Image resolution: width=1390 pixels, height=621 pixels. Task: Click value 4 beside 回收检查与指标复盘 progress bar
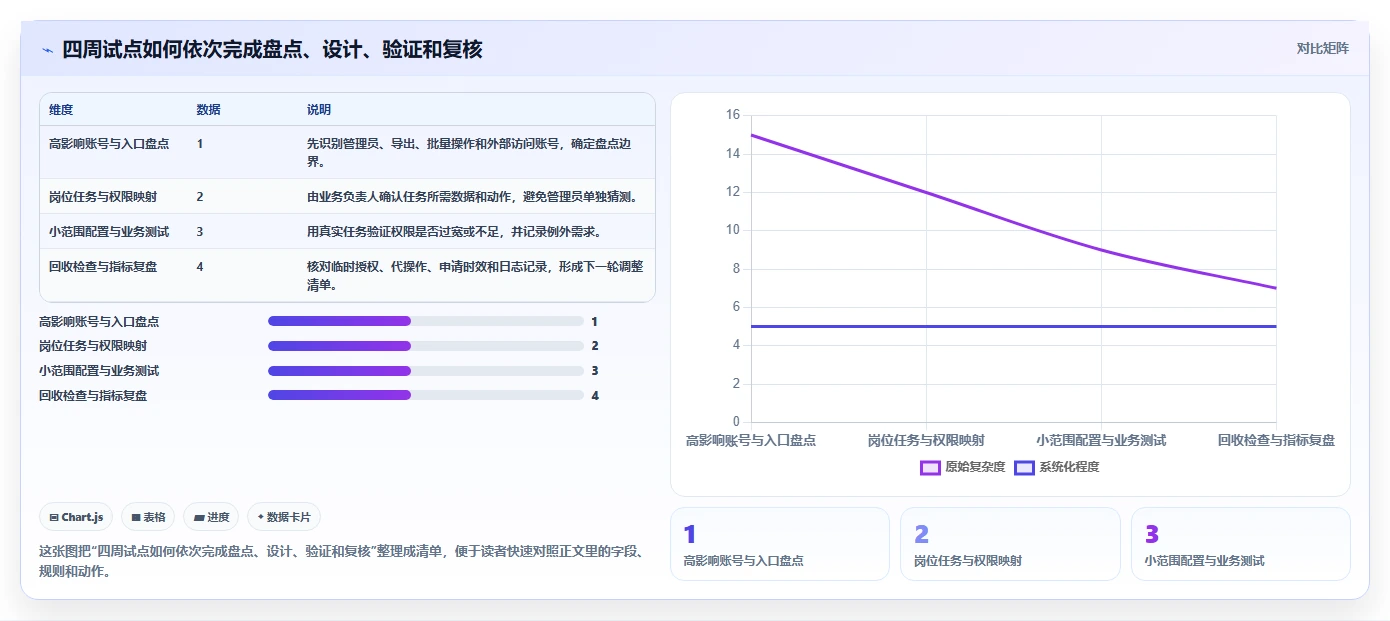594,395
